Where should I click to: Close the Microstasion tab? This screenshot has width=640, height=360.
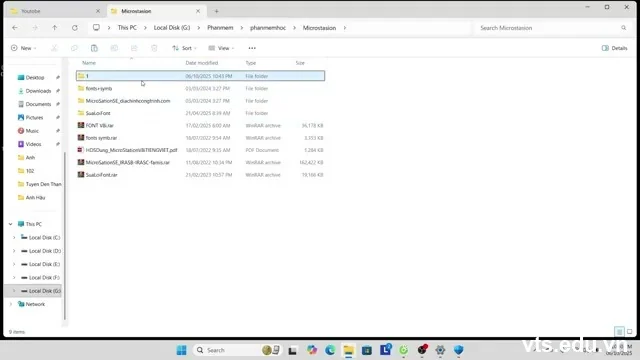[198, 11]
